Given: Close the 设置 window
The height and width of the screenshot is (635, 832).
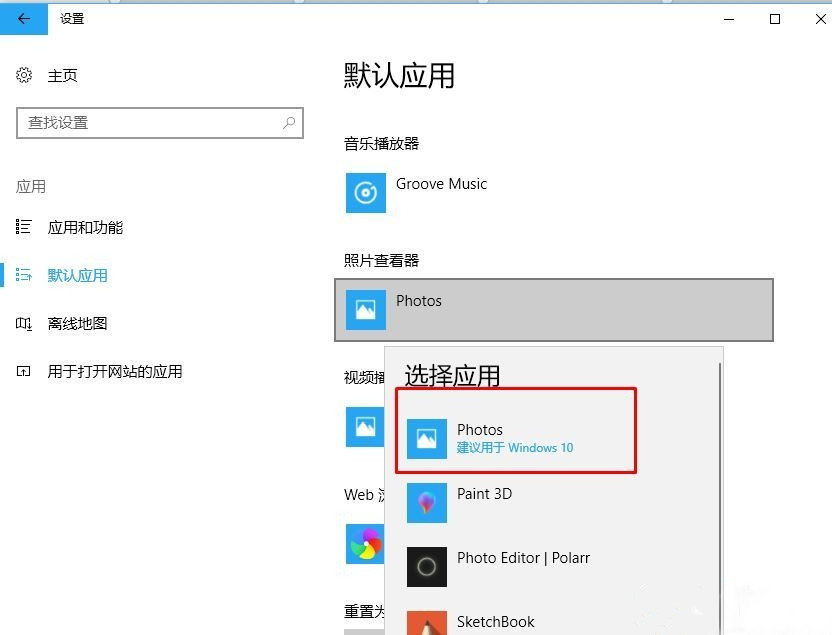Looking at the screenshot, I should click(x=820, y=20).
